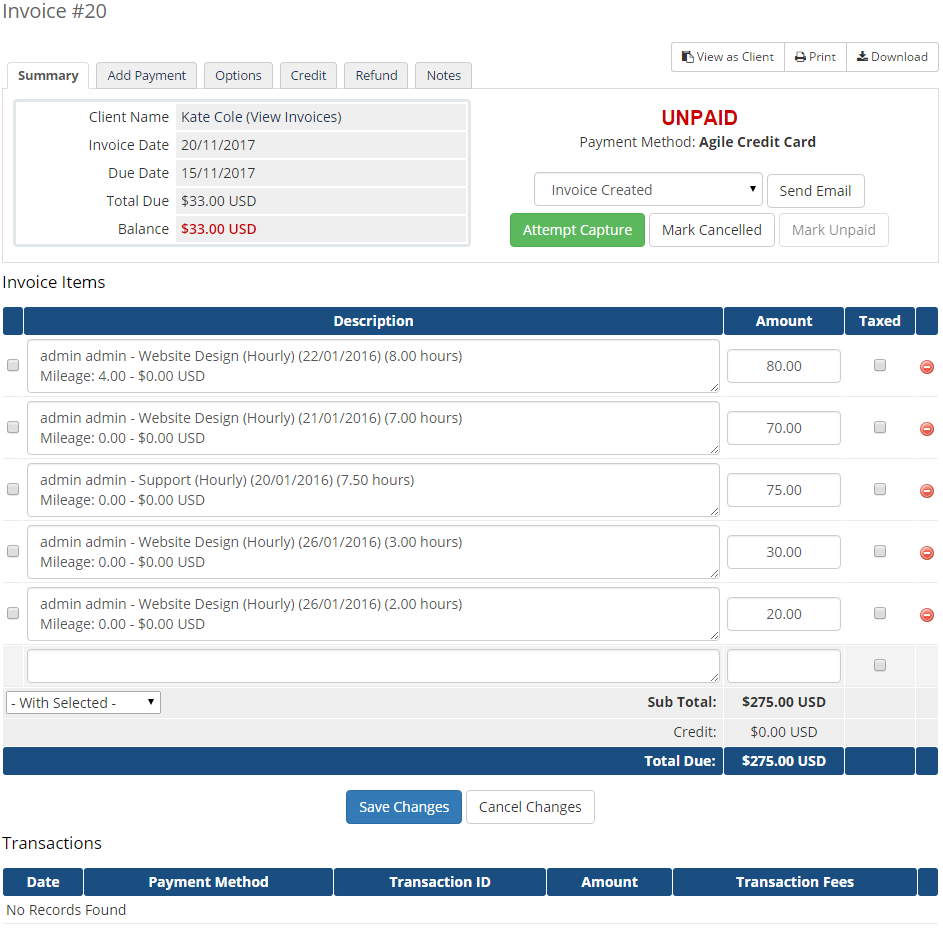The height and width of the screenshot is (930, 943).
Task: Remove the 3.00 hours Website Design item
Action: point(926,551)
